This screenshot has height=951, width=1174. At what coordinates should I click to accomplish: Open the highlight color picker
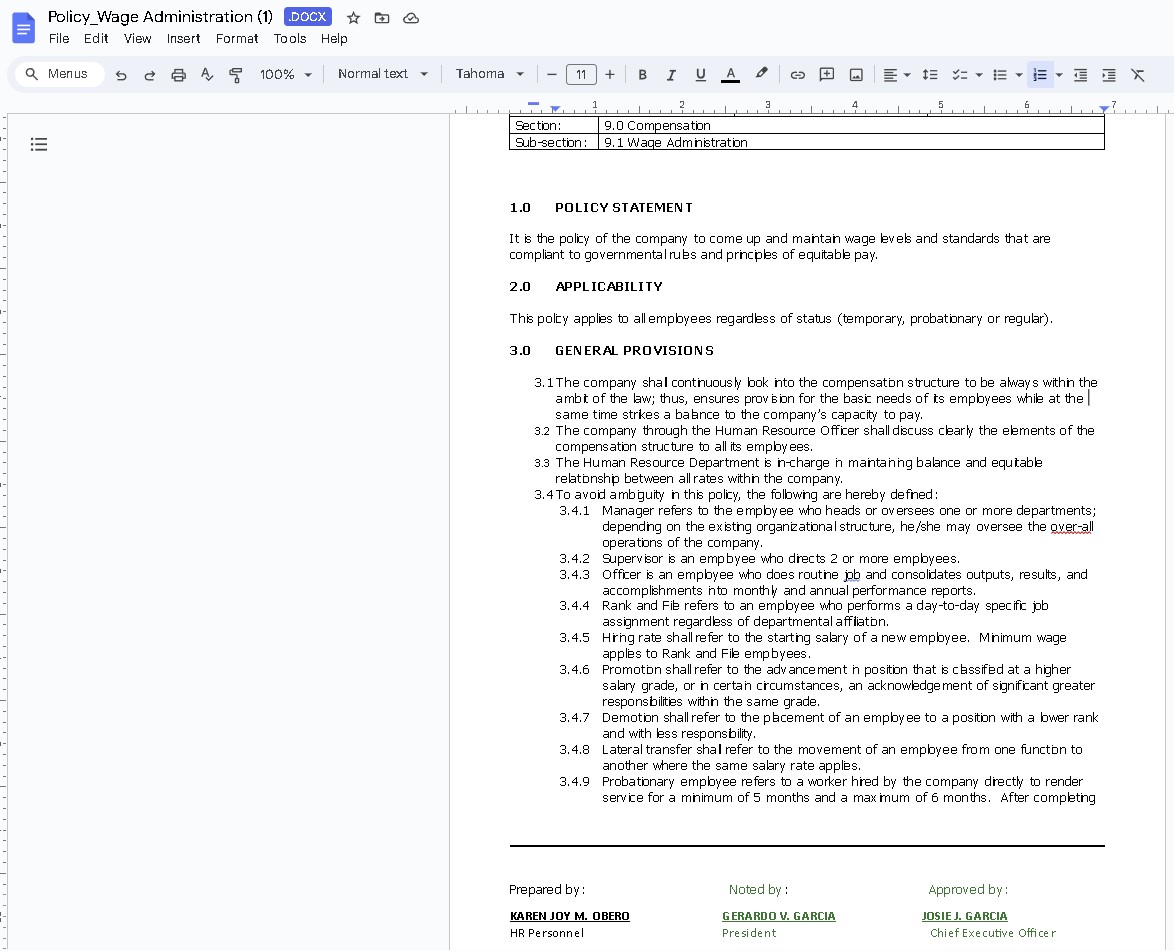pyautogui.click(x=761, y=75)
